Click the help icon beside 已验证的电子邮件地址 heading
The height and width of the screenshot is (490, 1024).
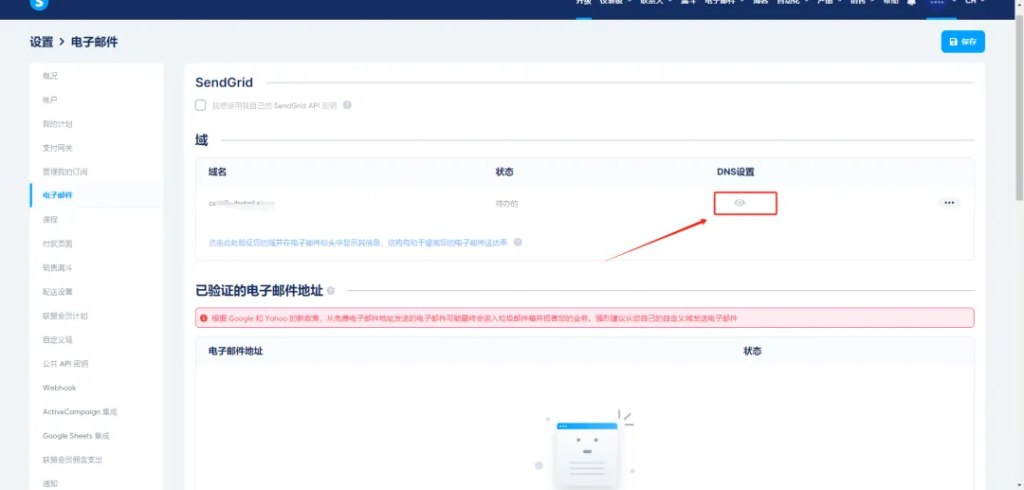click(x=331, y=291)
